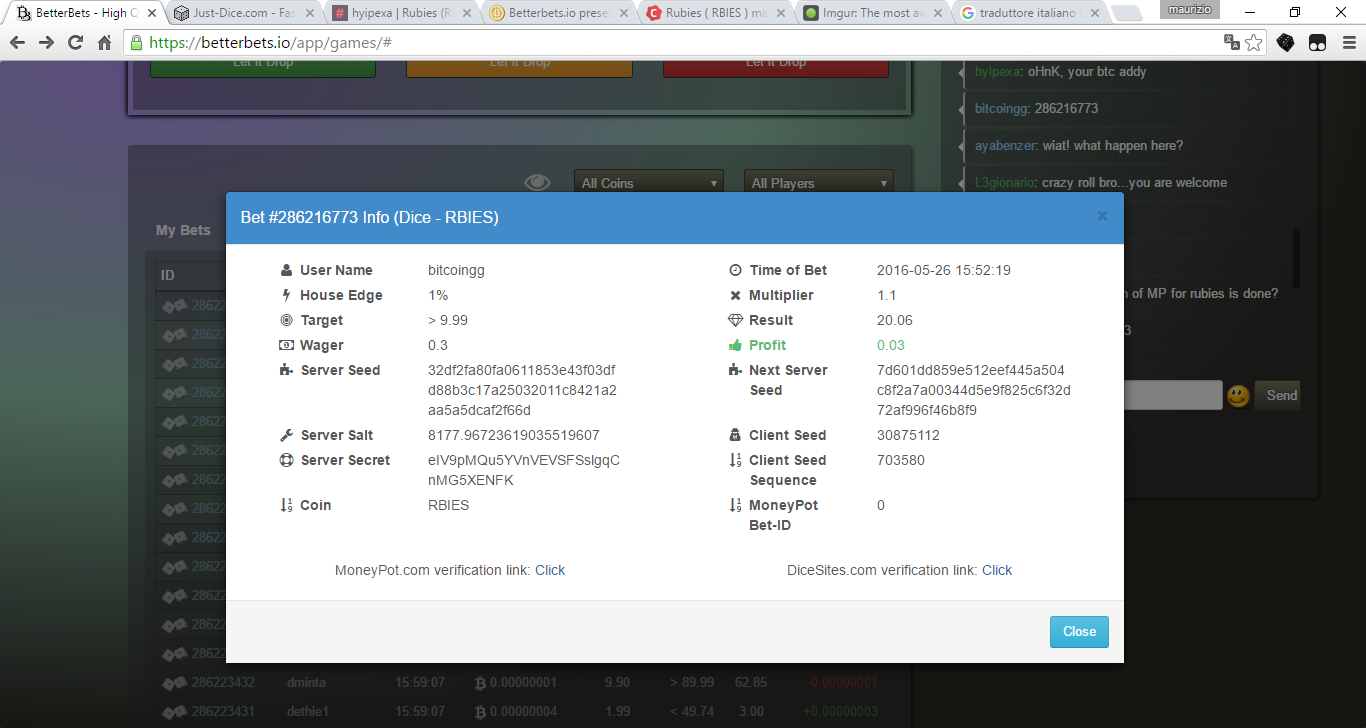Click the player name dethie1 in bets table

click(x=308, y=711)
